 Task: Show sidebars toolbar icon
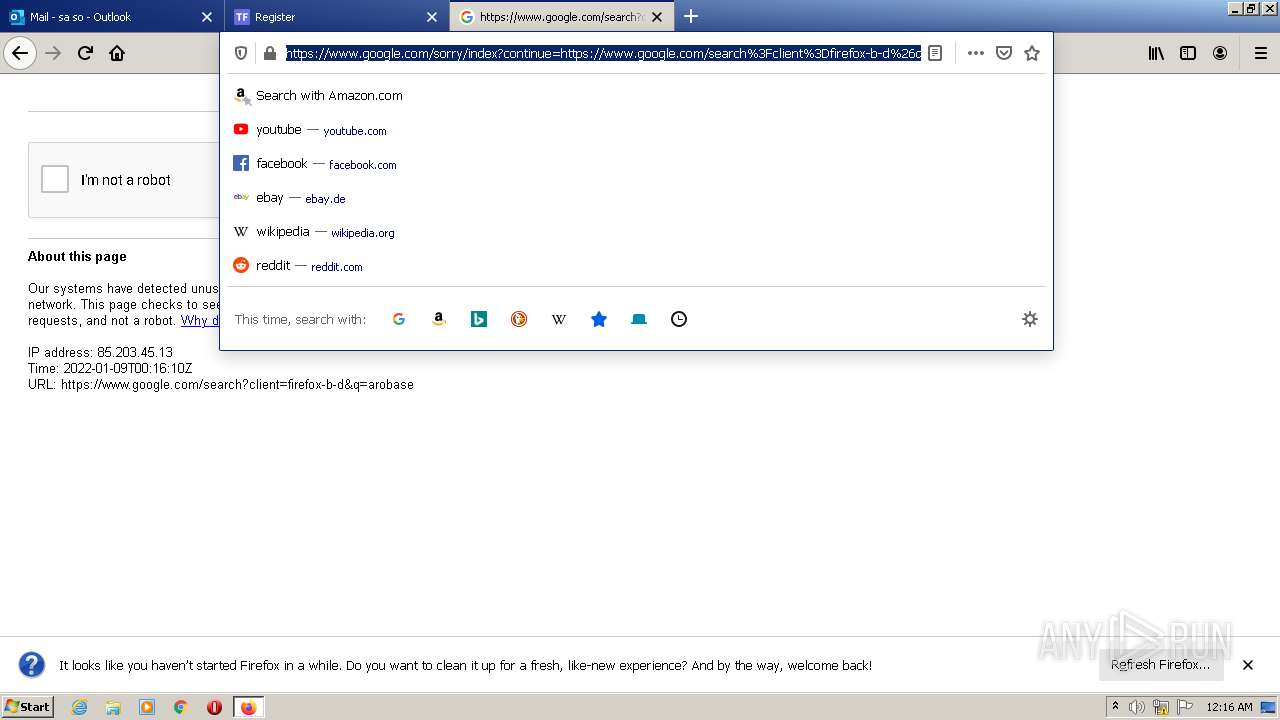point(1188,53)
